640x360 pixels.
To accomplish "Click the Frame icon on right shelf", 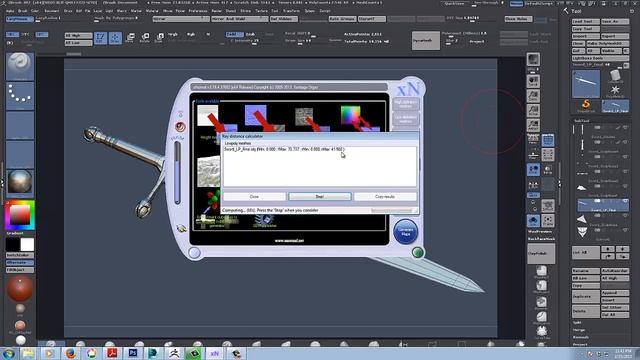I will point(548,221).
